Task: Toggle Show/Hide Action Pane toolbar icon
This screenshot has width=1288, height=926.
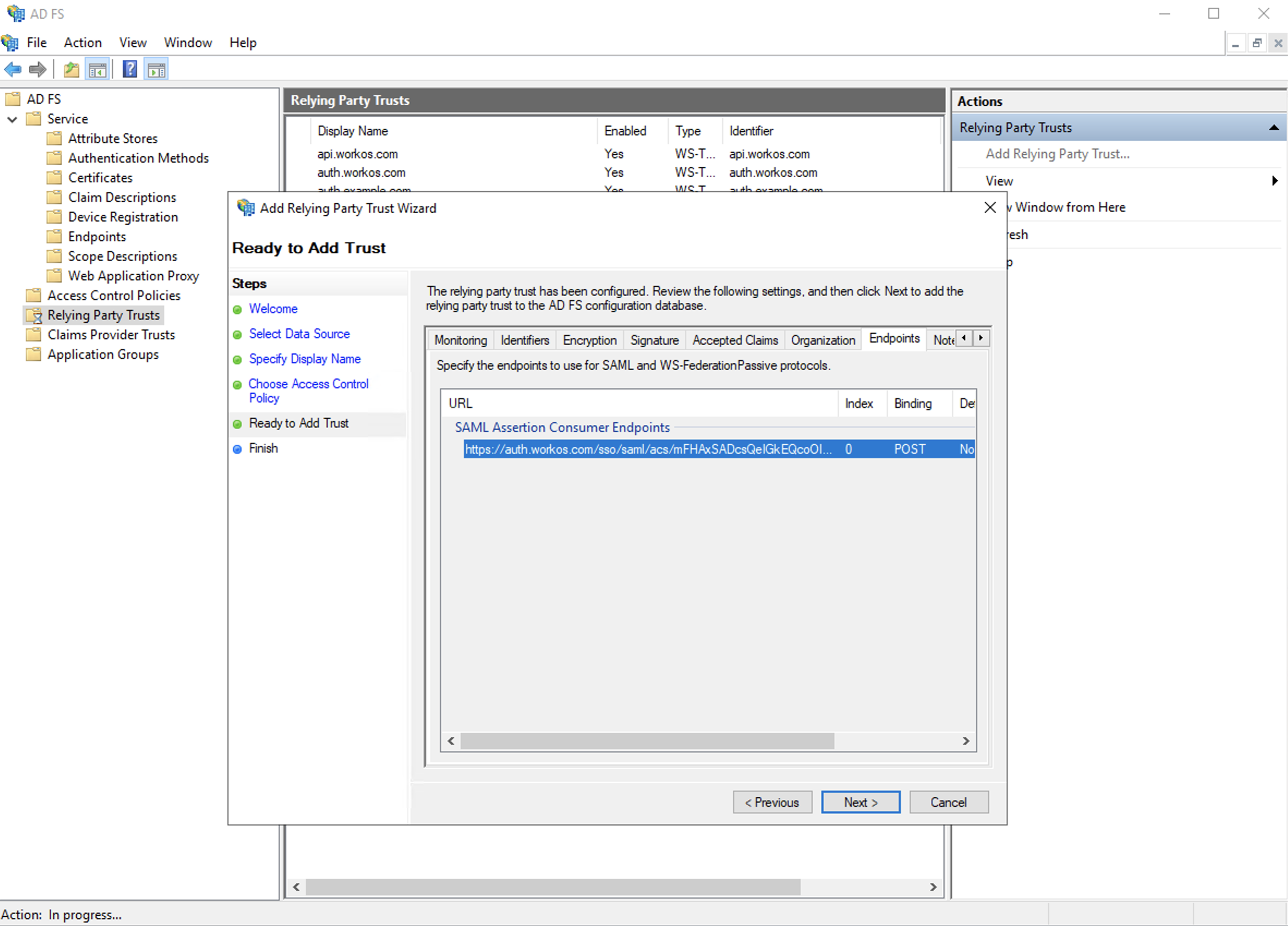Action: click(x=156, y=70)
